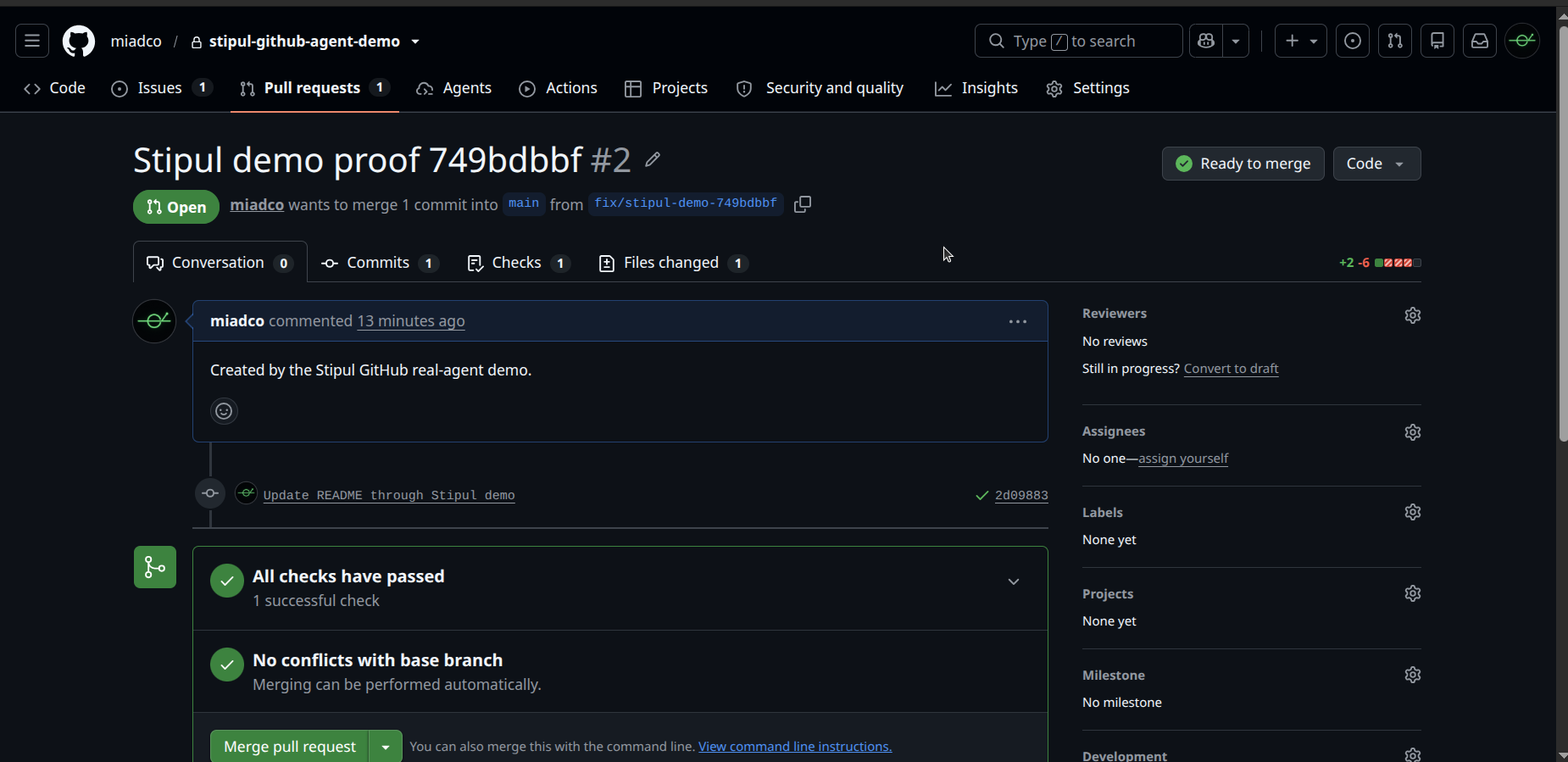The height and width of the screenshot is (762, 1568).
Task: Open the Milestone settings gear
Action: click(x=1412, y=675)
